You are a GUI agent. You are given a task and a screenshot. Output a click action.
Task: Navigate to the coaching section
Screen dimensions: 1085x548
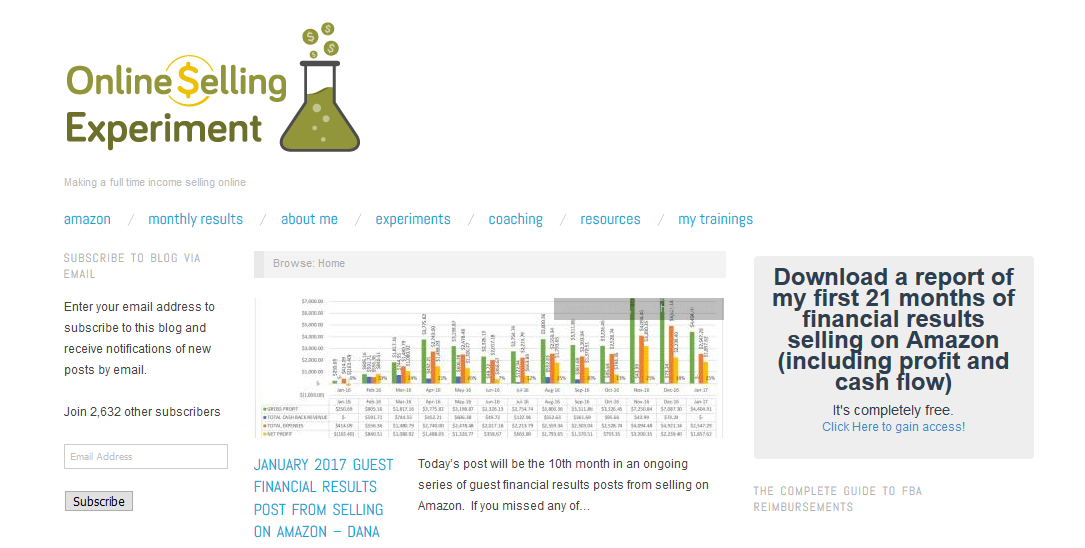pos(515,219)
